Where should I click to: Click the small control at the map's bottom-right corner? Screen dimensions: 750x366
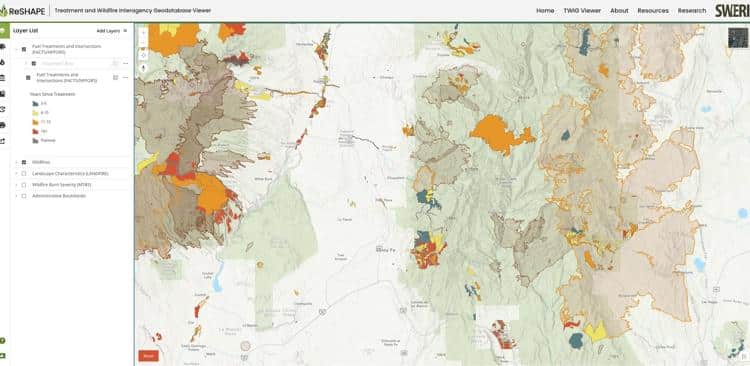[743, 356]
